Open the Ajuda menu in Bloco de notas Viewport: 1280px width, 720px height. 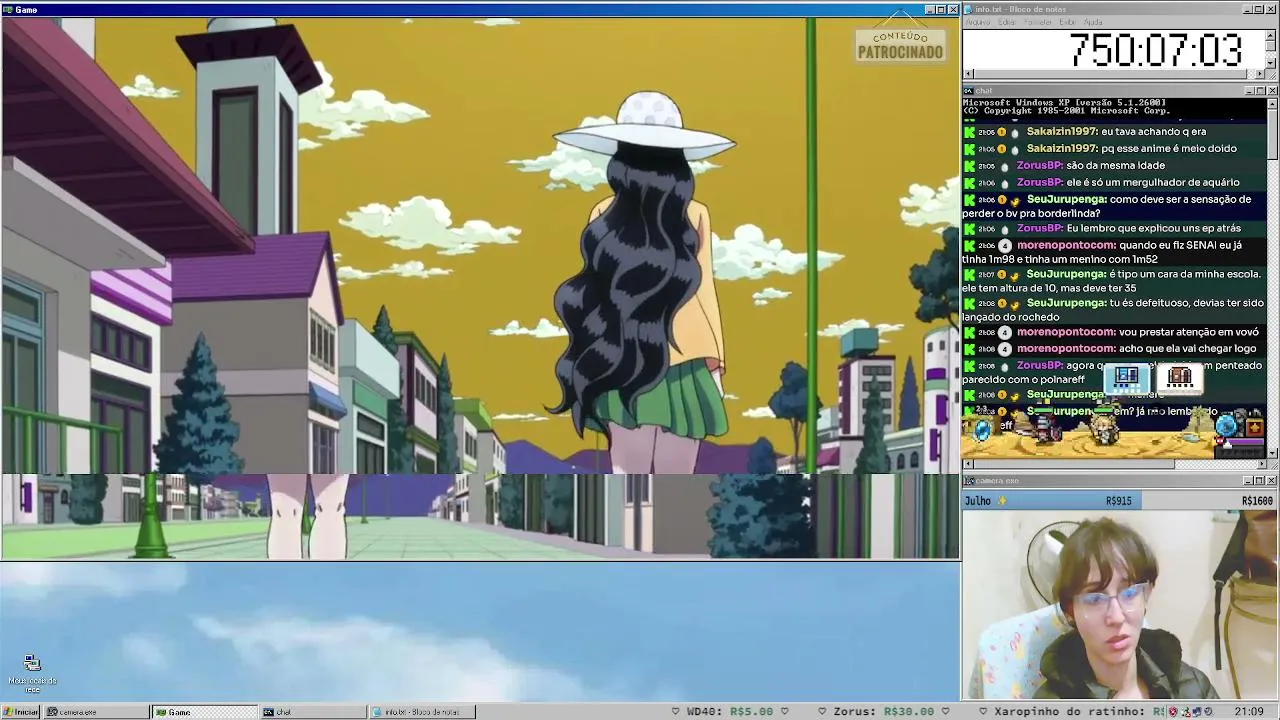1093,22
